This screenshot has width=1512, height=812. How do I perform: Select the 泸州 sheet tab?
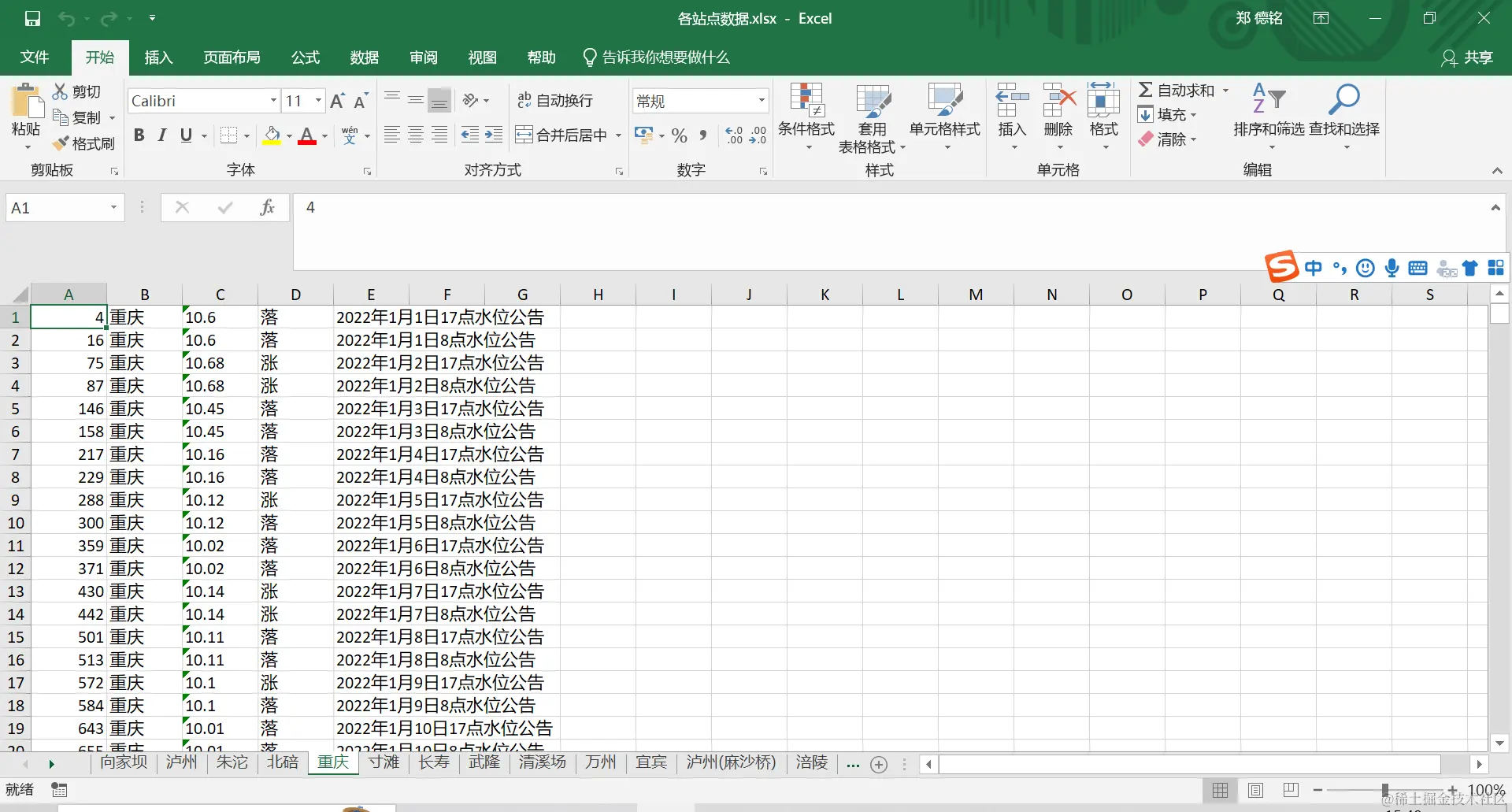pos(181,762)
